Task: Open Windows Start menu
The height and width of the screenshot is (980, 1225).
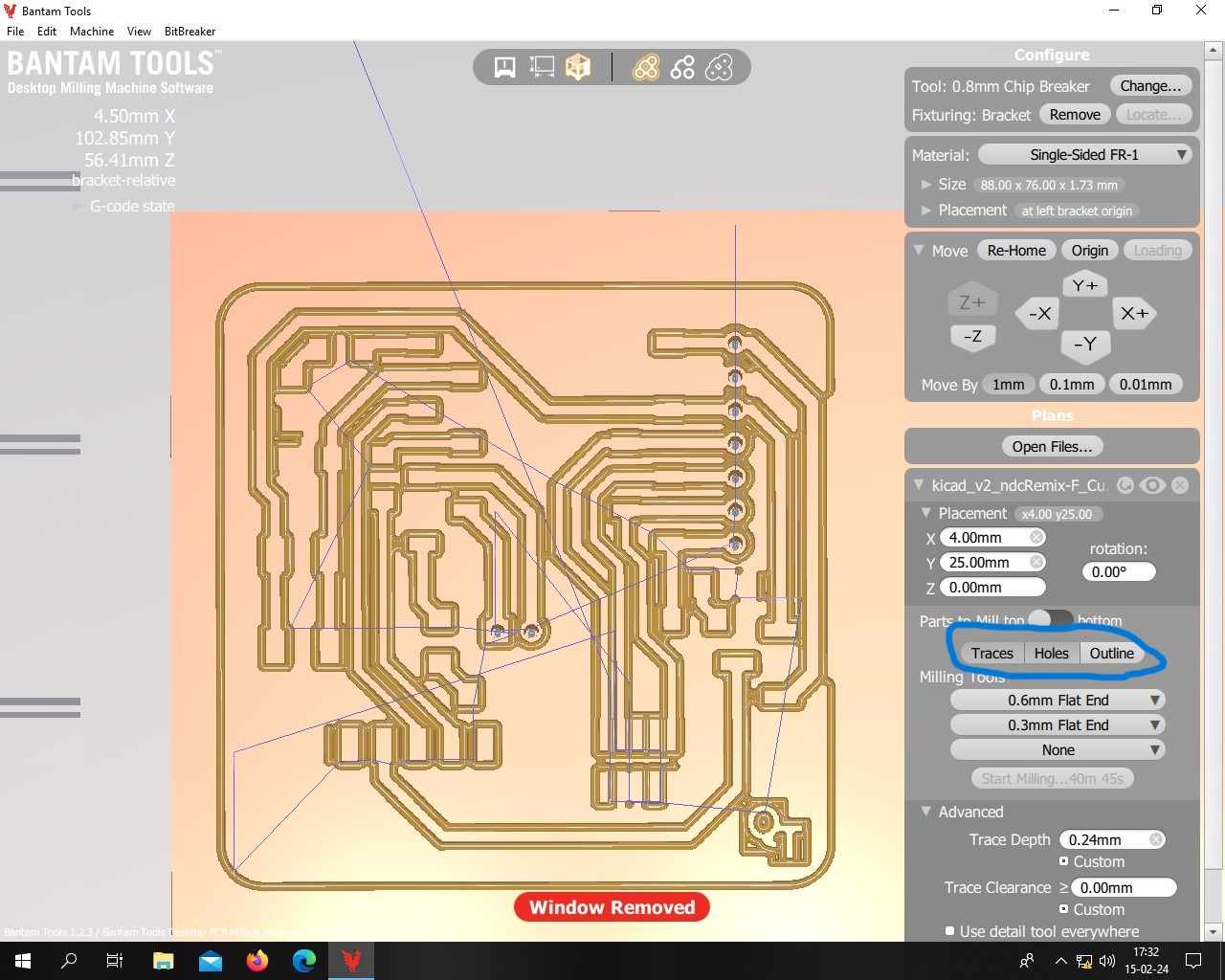Action: [23, 961]
